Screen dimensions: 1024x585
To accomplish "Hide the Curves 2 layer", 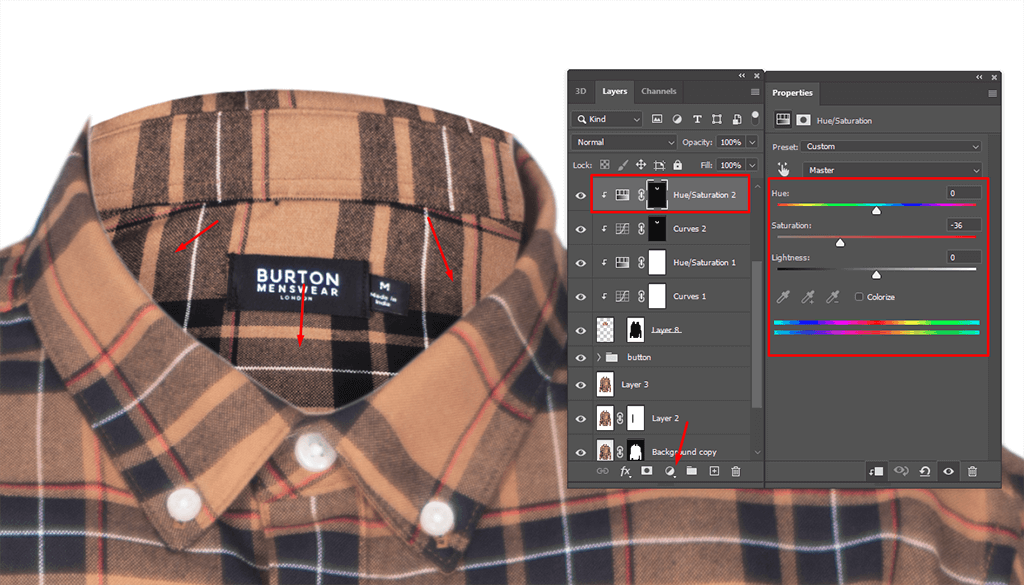I will 581,229.
